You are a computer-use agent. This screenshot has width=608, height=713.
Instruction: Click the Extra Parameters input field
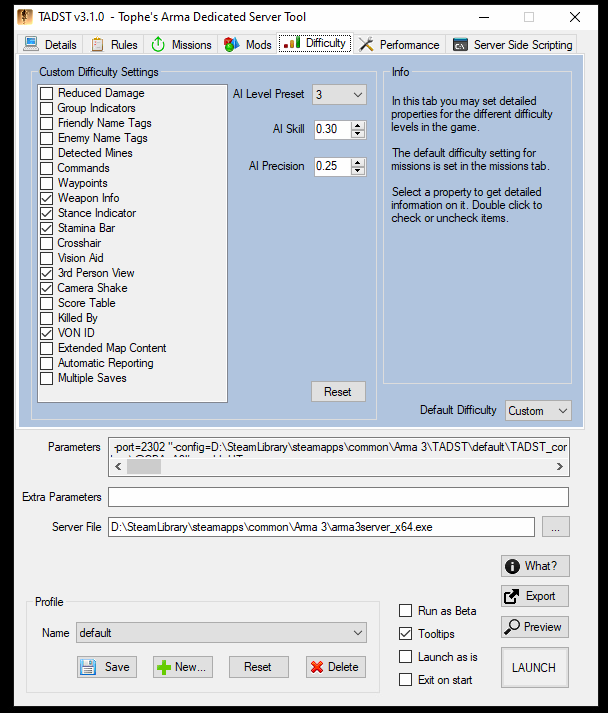pyautogui.click(x=338, y=497)
